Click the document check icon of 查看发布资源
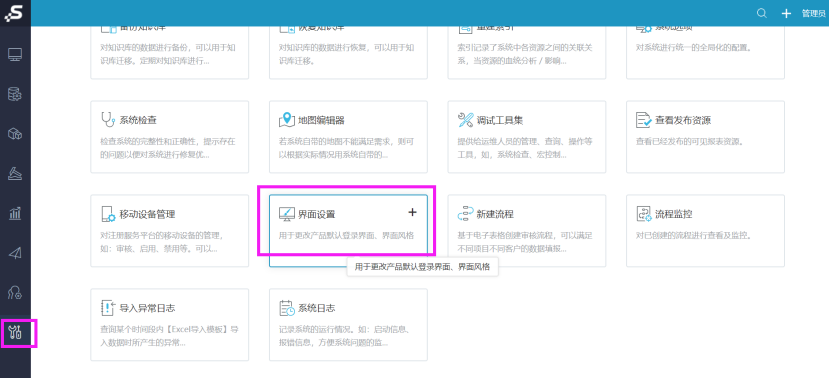 tap(644, 120)
